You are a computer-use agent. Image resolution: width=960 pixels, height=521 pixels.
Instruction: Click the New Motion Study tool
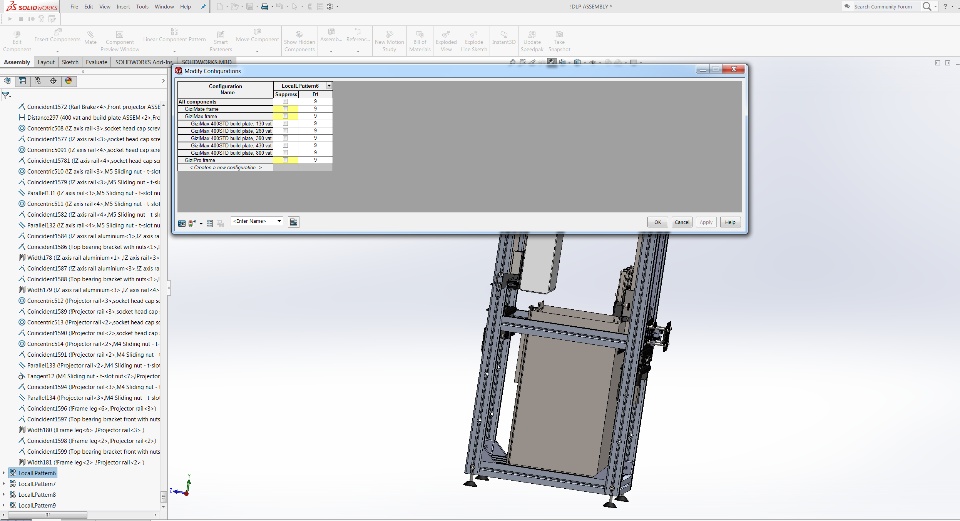pyautogui.click(x=389, y=42)
